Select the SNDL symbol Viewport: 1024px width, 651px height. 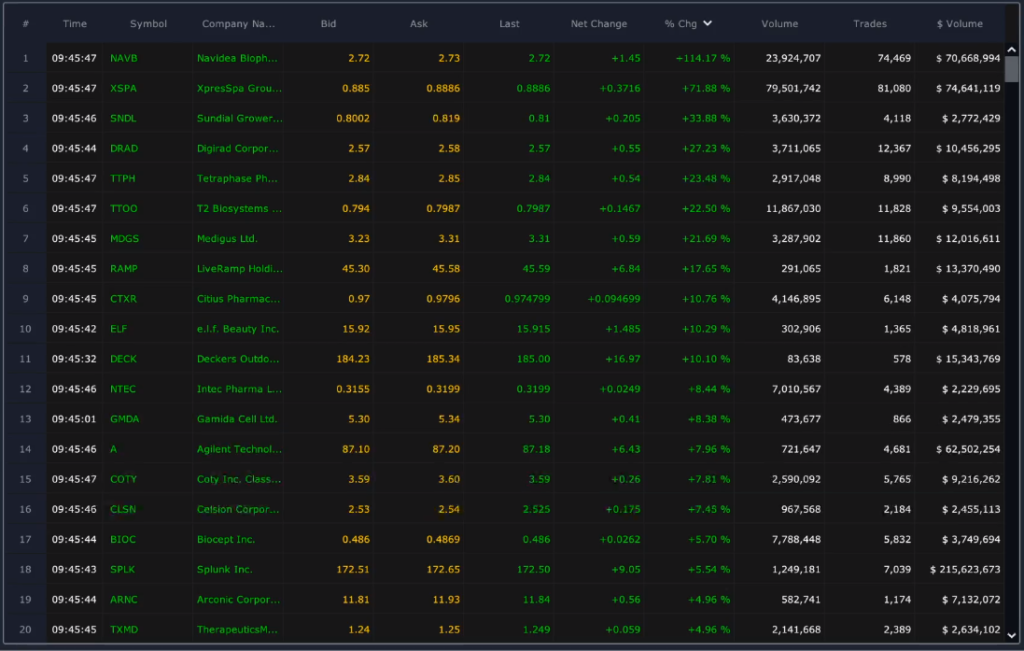pyautogui.click(x=123, y=118)
